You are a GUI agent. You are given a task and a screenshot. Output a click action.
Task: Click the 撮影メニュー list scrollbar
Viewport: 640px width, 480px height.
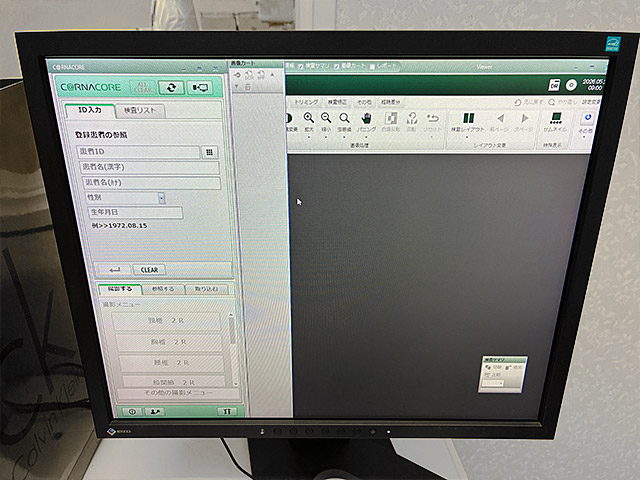click(233, 349)
